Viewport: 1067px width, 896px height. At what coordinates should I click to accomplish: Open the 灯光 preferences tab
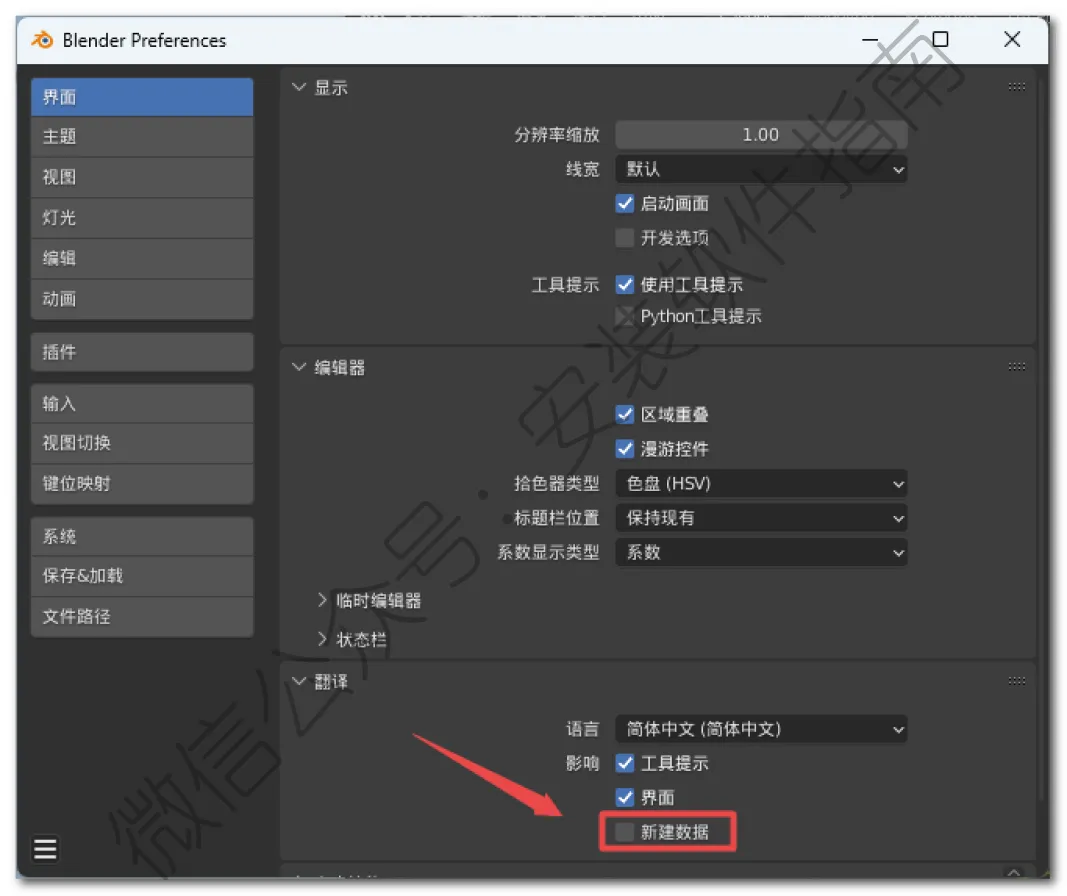[142, 218]
